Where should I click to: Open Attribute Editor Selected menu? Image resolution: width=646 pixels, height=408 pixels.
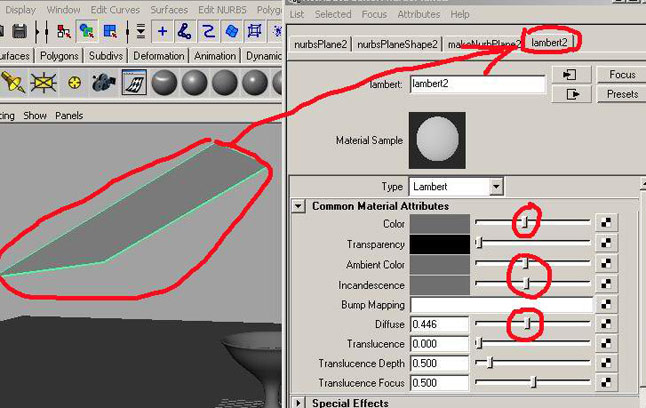click(x=333, y=14)
